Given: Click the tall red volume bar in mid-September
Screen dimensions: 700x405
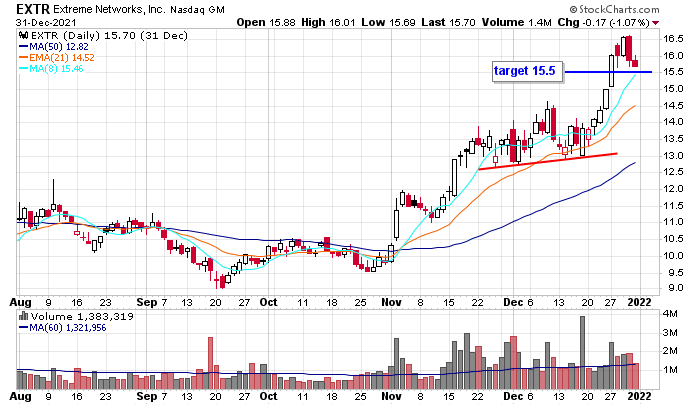Looking at the screenshot, I should [210, 363].
